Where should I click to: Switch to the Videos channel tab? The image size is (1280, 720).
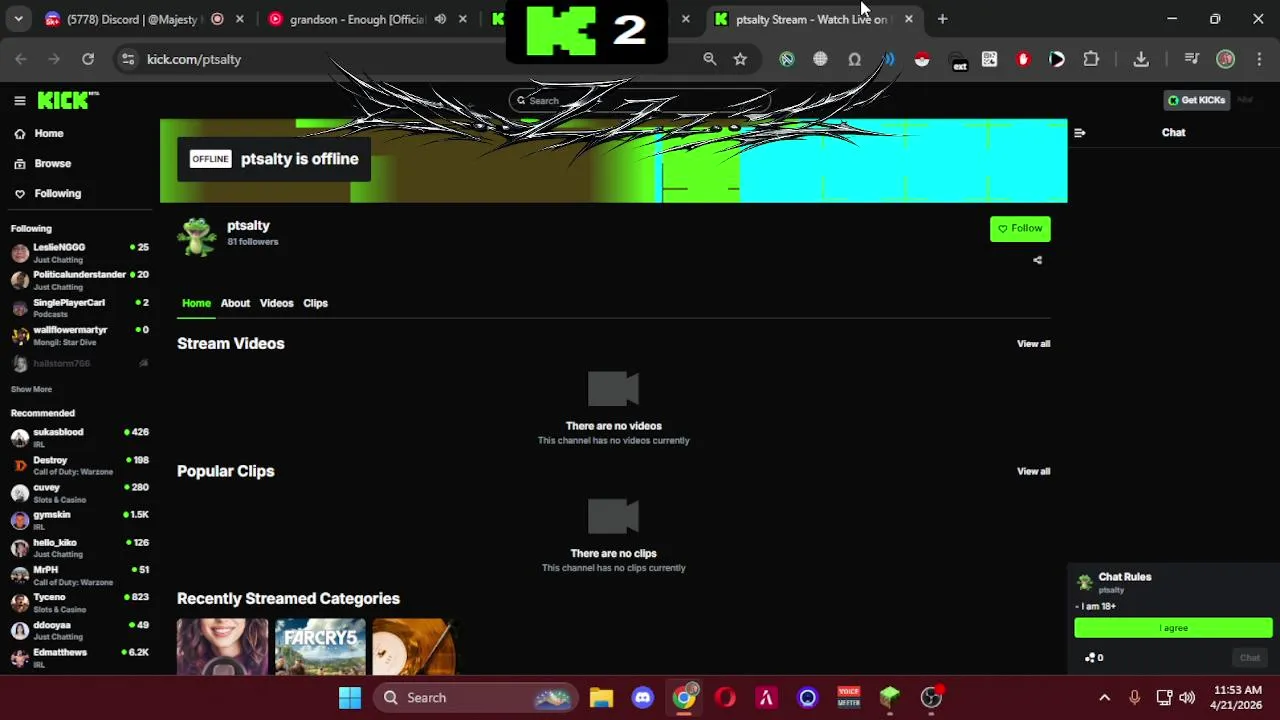pos(276,303)
